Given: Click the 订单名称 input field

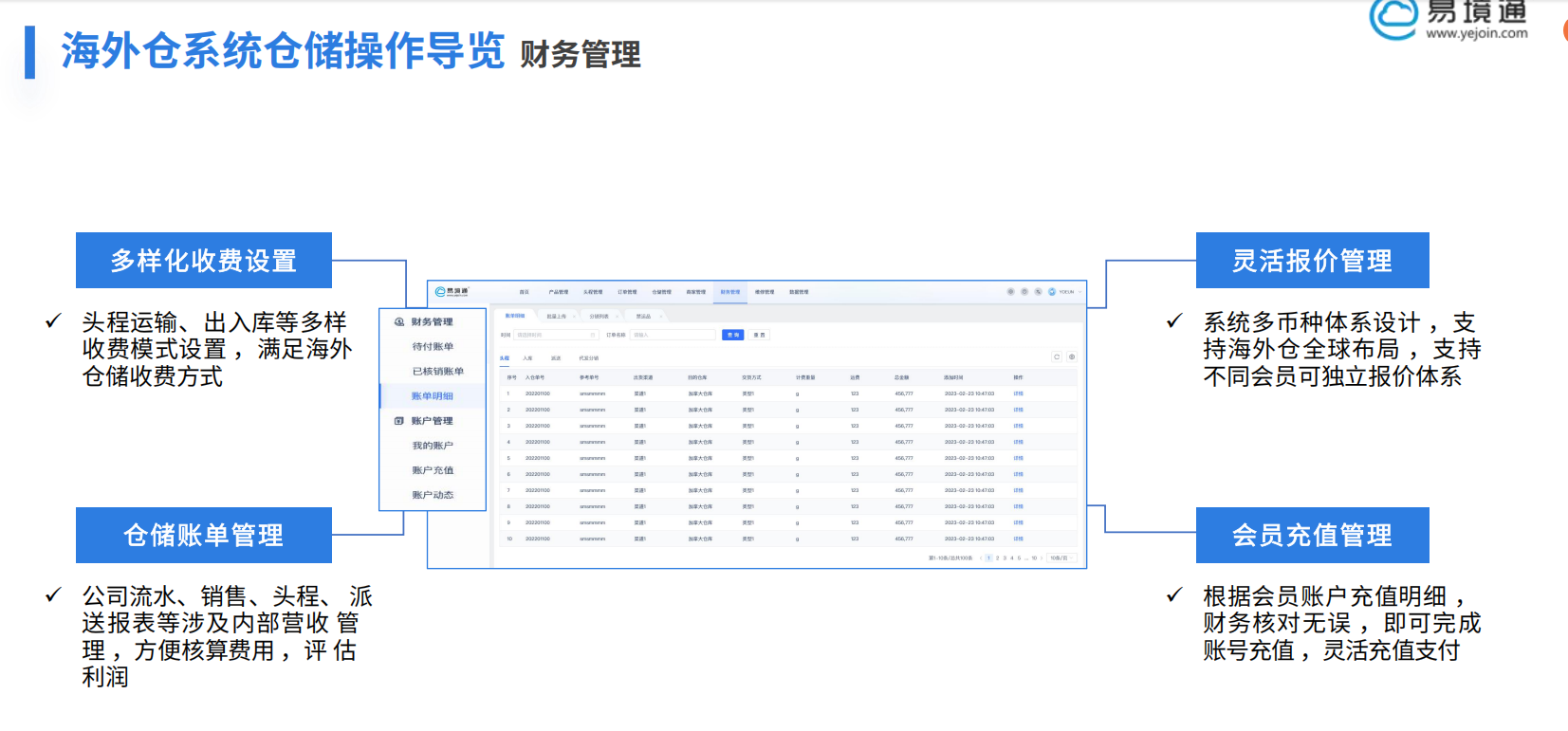Looking at the screenshot, I should (x=673, y=335).
